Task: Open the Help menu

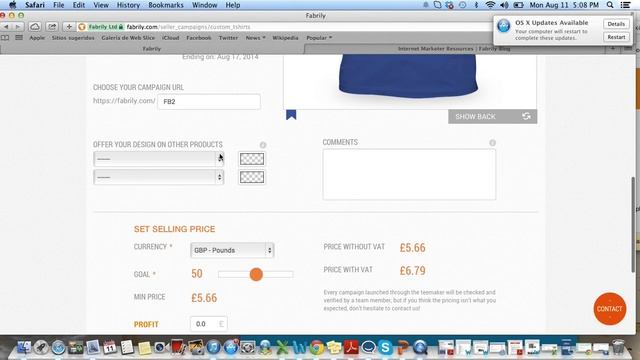Action: pyautogui.click(x=233, y=5)
